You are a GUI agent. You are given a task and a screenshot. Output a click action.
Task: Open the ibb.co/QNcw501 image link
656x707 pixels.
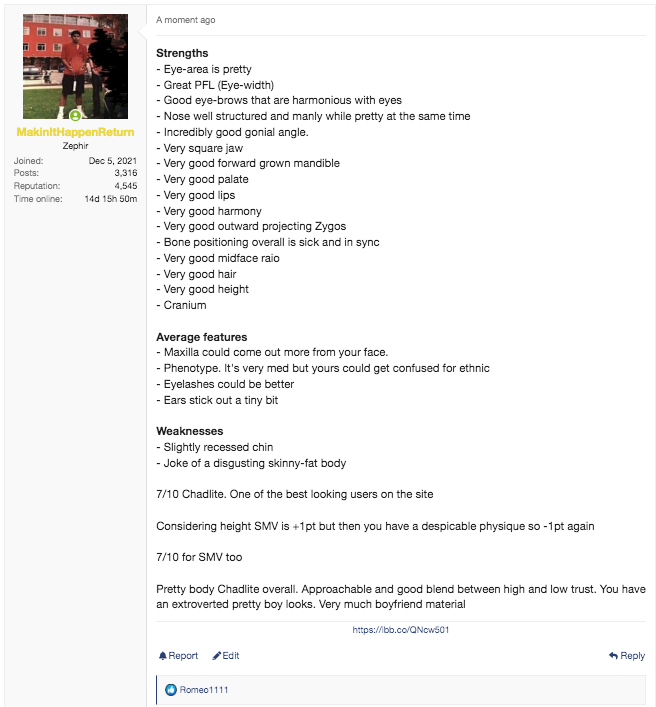pyautogui.click(x=401, y=630)
